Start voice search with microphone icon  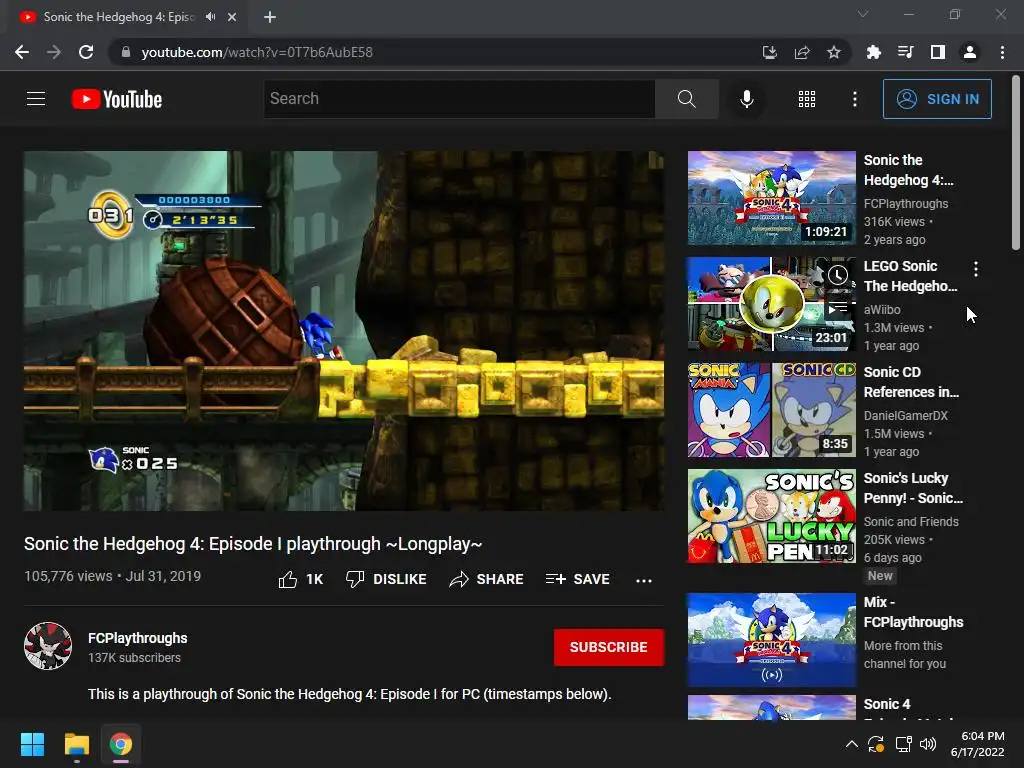coord(746,99)
